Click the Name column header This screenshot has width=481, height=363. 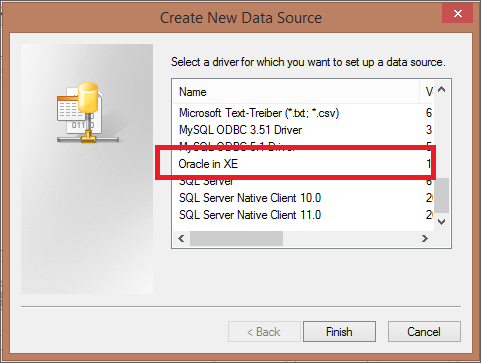coord(296,92)
